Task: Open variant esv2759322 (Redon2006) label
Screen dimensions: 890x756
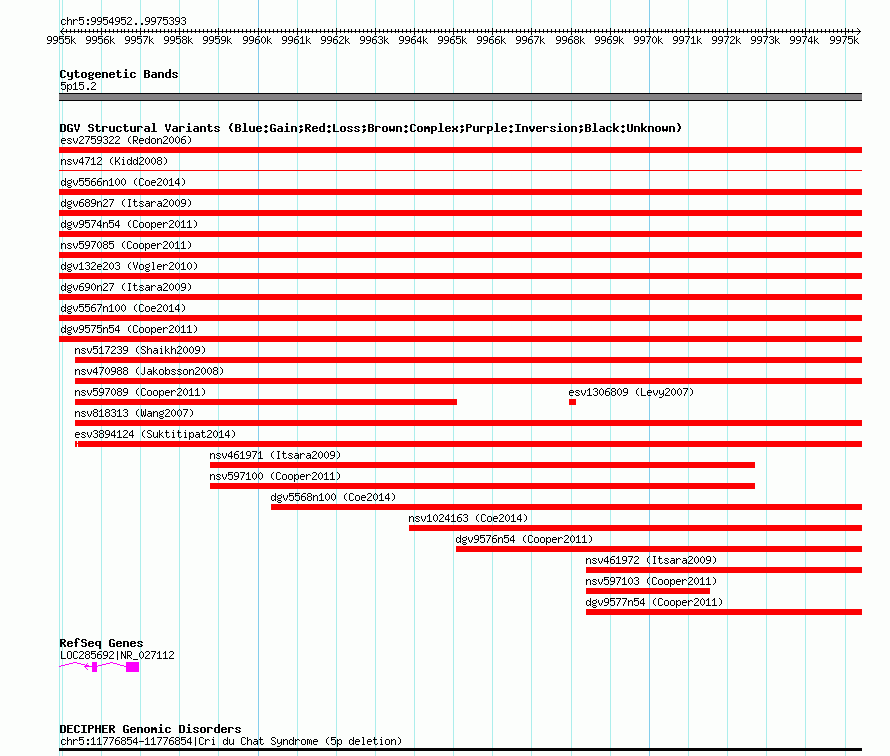Action: [x=126, y=140]
